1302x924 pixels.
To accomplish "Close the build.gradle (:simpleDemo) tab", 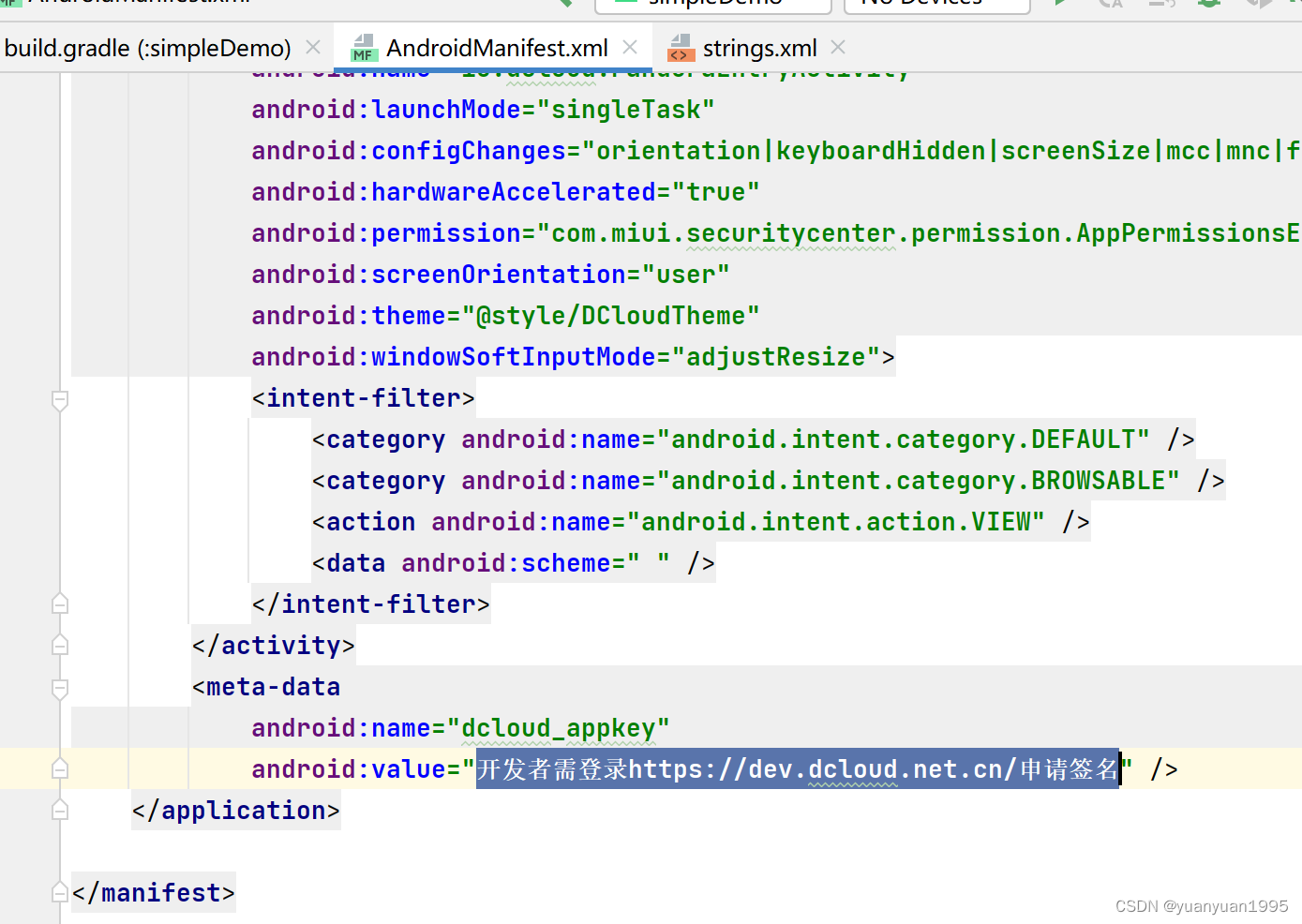I will tap(314, 47).
